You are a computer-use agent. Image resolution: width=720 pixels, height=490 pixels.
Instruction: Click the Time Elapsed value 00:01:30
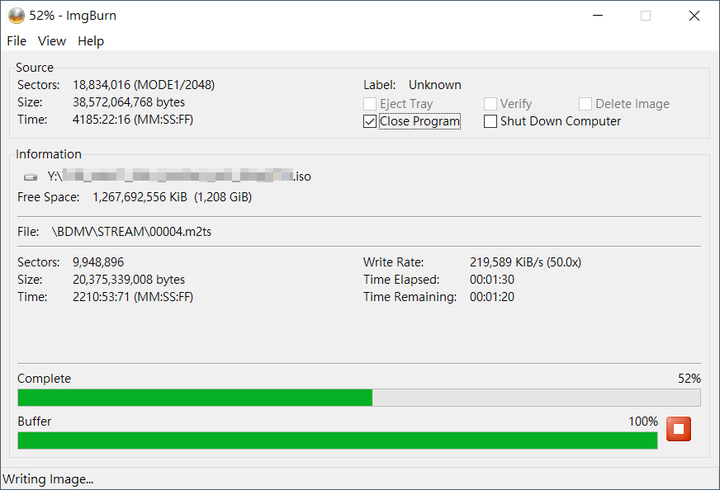click(x=492, y=279)
